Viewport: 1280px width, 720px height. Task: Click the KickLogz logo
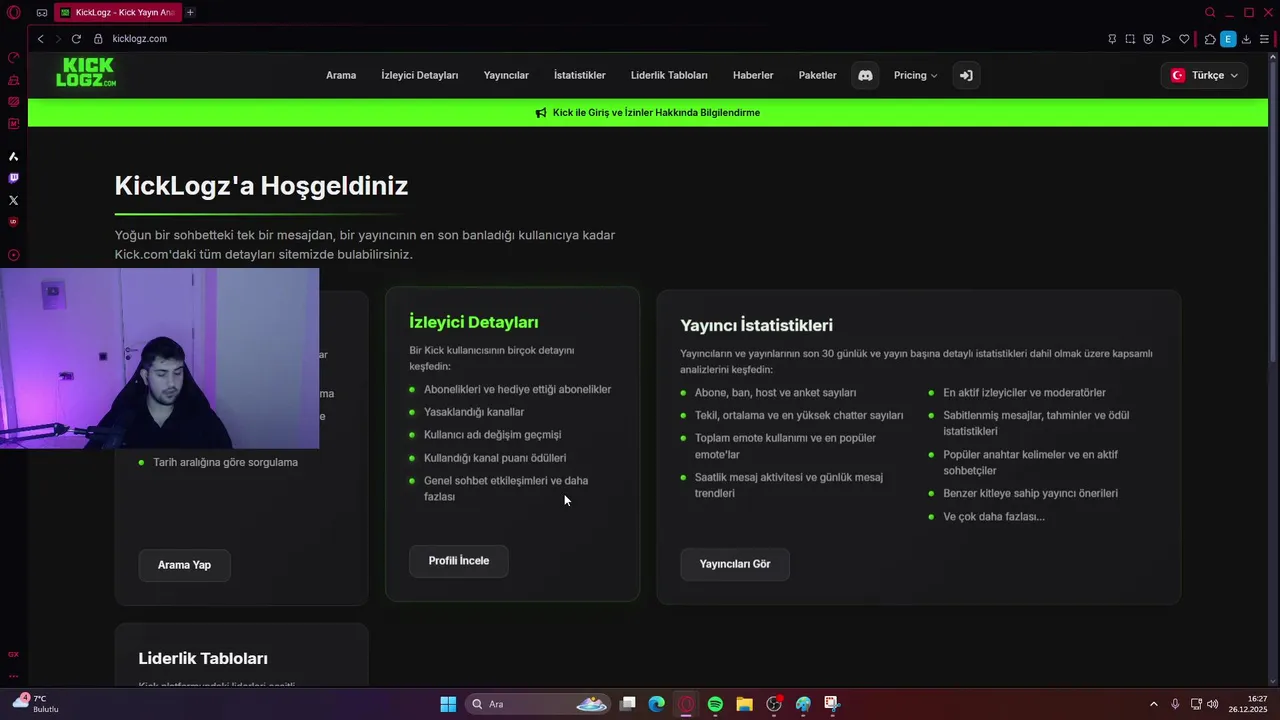click(86, 72)
